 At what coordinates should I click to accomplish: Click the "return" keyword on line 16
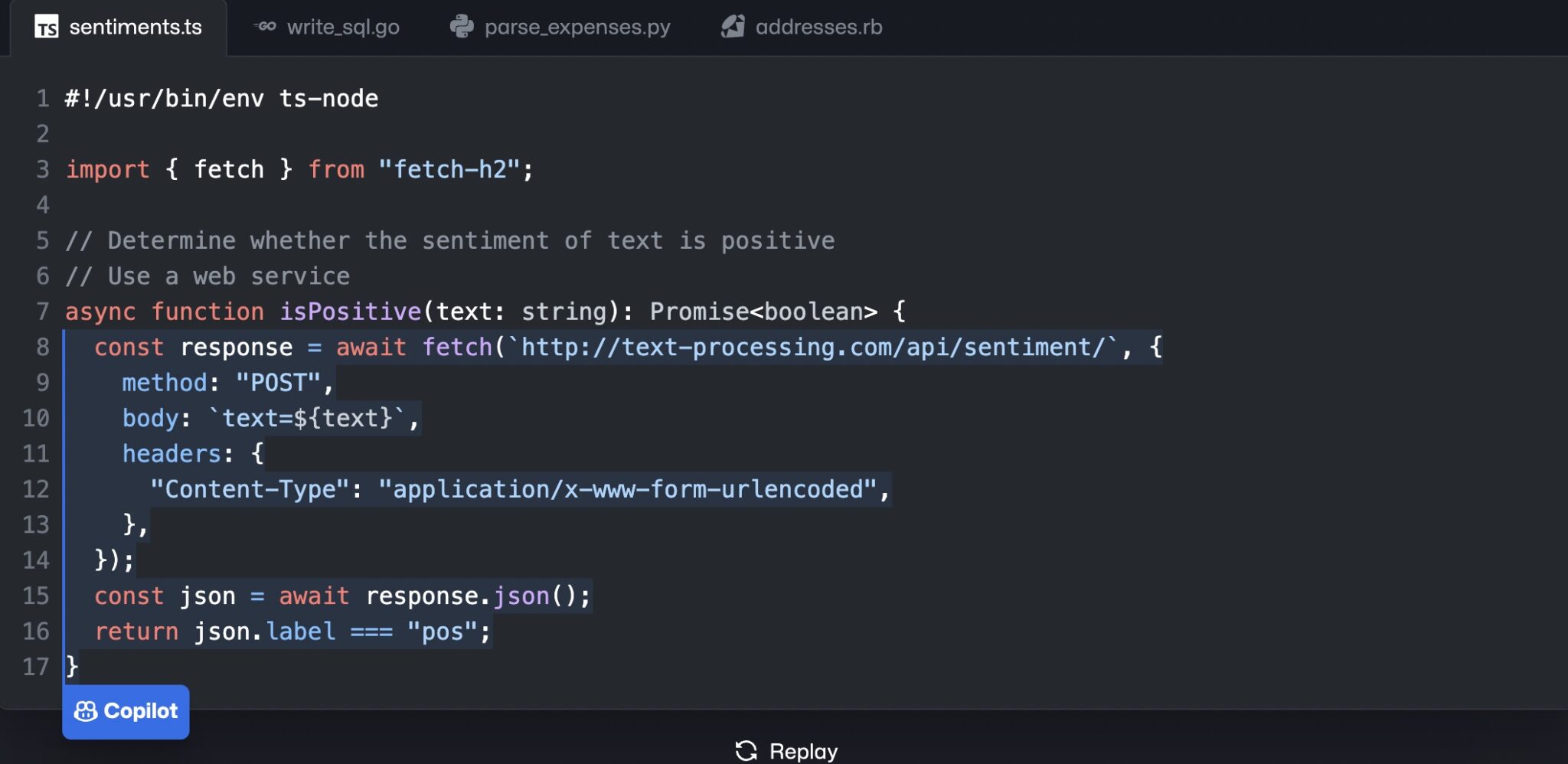(x=136, y=632)
